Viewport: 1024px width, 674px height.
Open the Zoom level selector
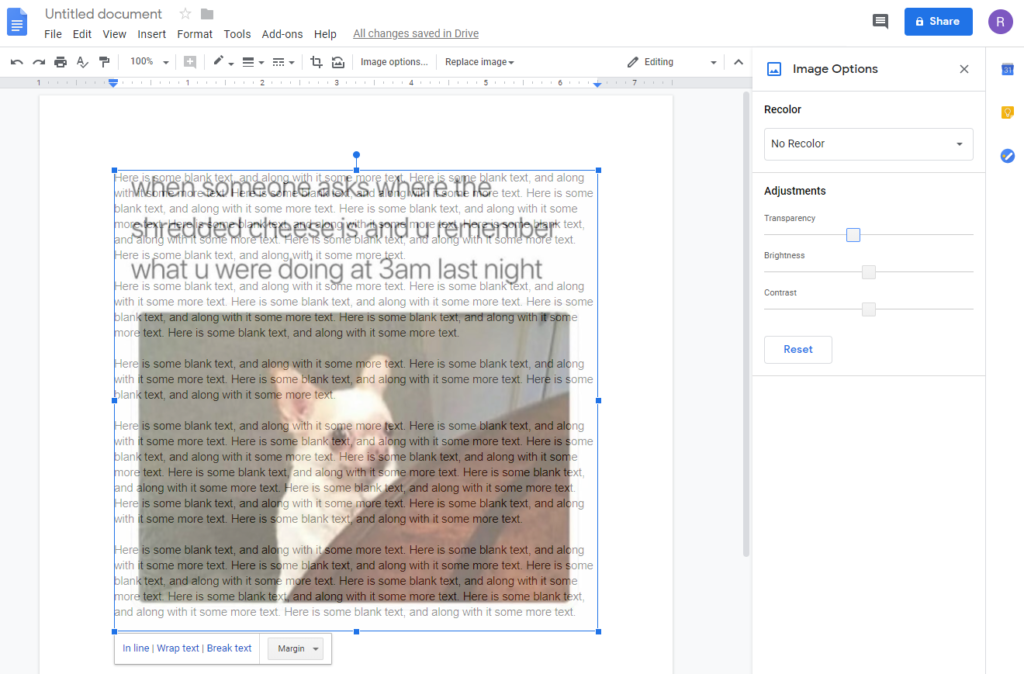(147, 61)
